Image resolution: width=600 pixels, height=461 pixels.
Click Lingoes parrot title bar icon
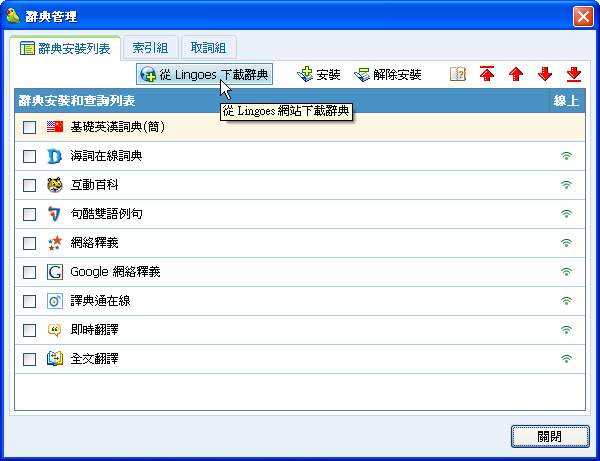coord(13,16)
